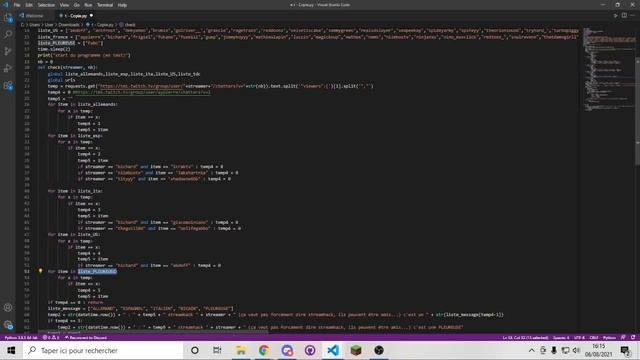Open the Windows Start menu
Viewport: 640px width, 360px height.
(11, 350)
